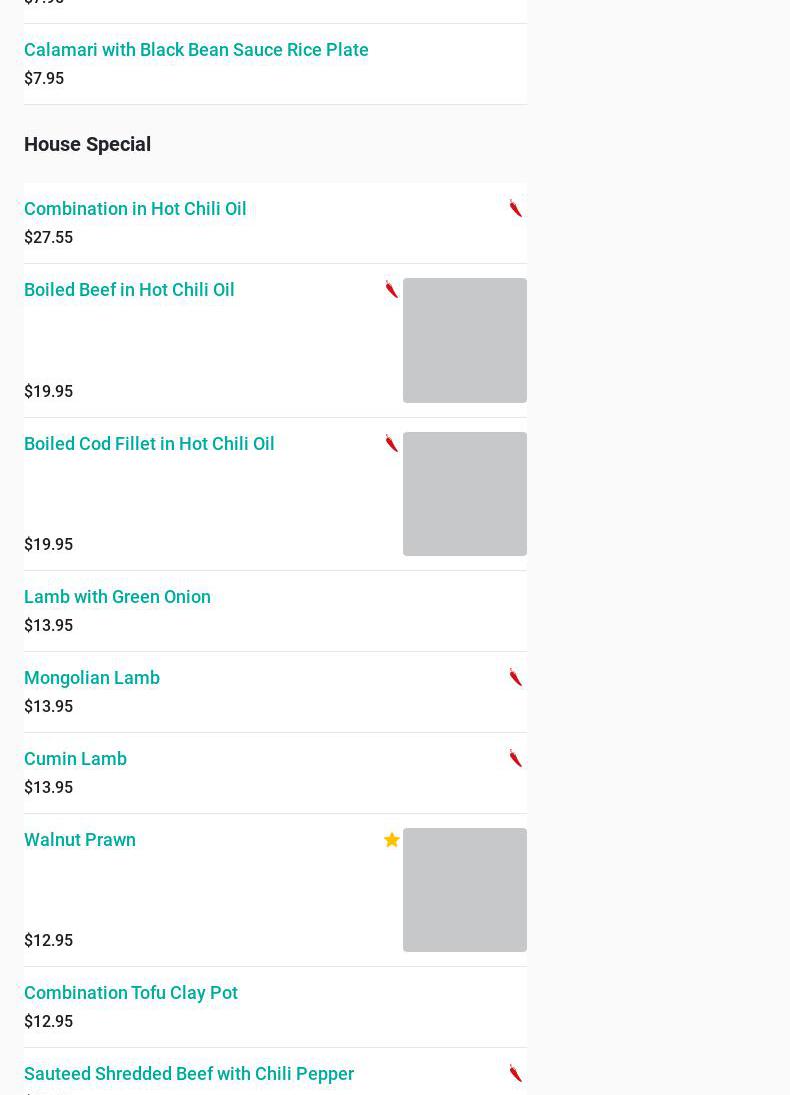Select Boiled Beef in Hot Chili Oil
The height and width of the screenshot is (1095, 790).
129,290
